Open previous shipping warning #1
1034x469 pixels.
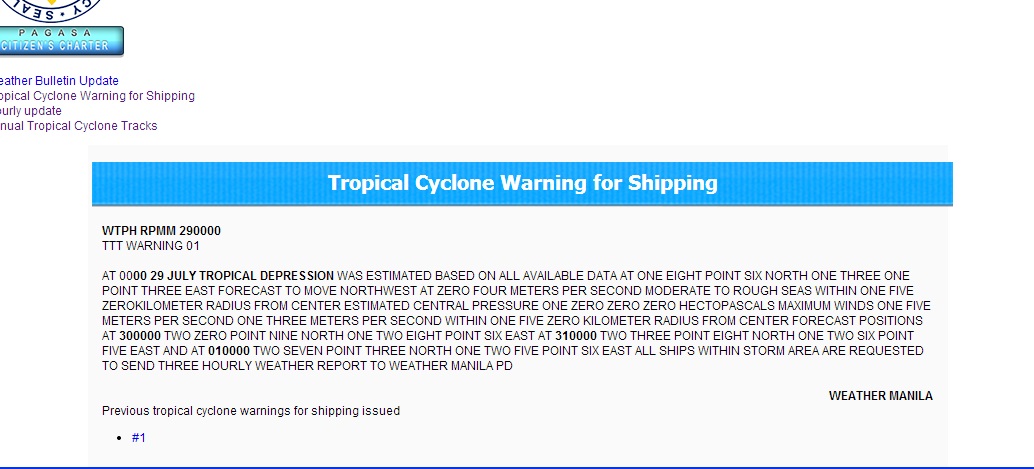[x=139, y=438]
